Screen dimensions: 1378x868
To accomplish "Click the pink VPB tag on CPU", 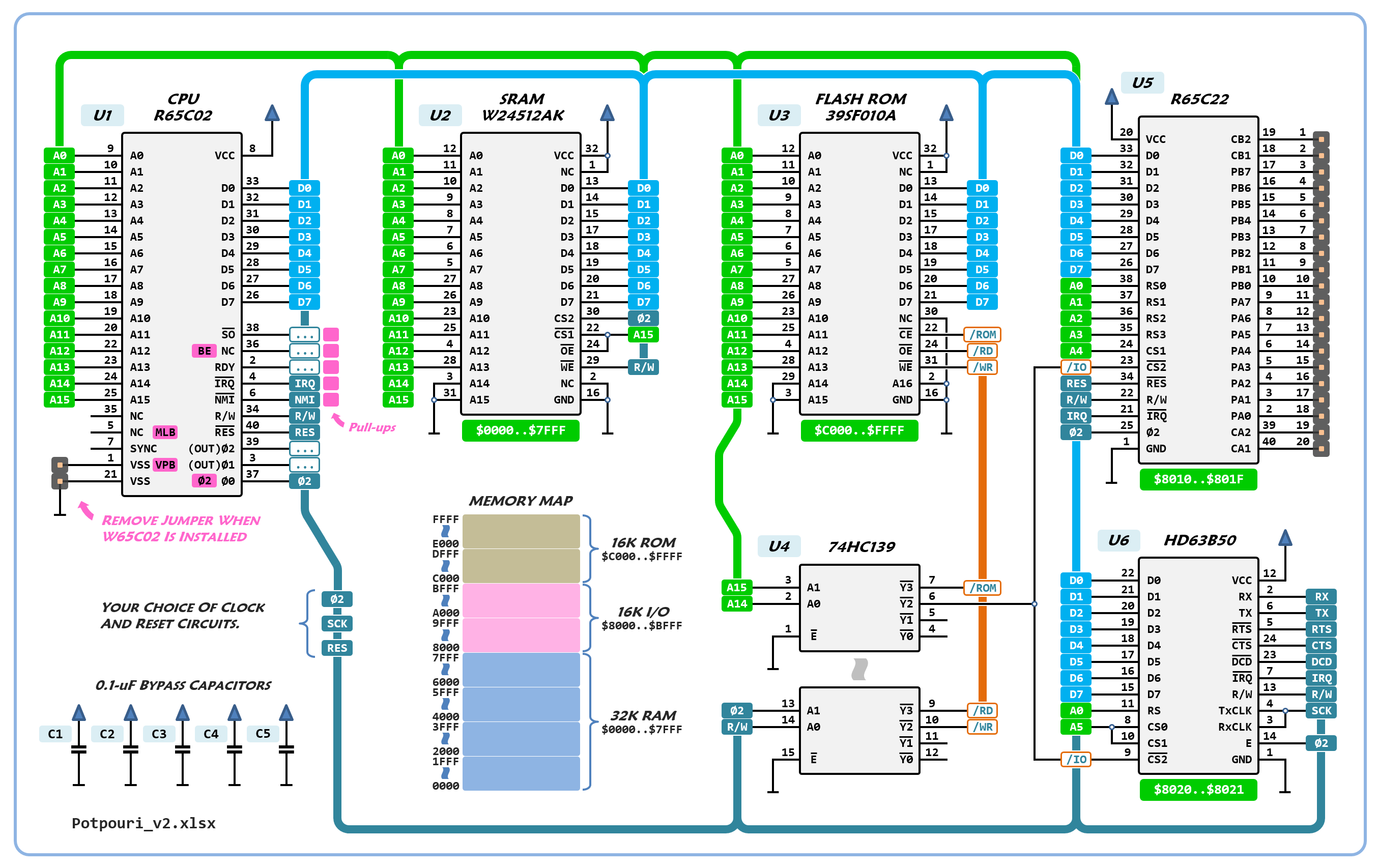I will [x=165, y=465].
